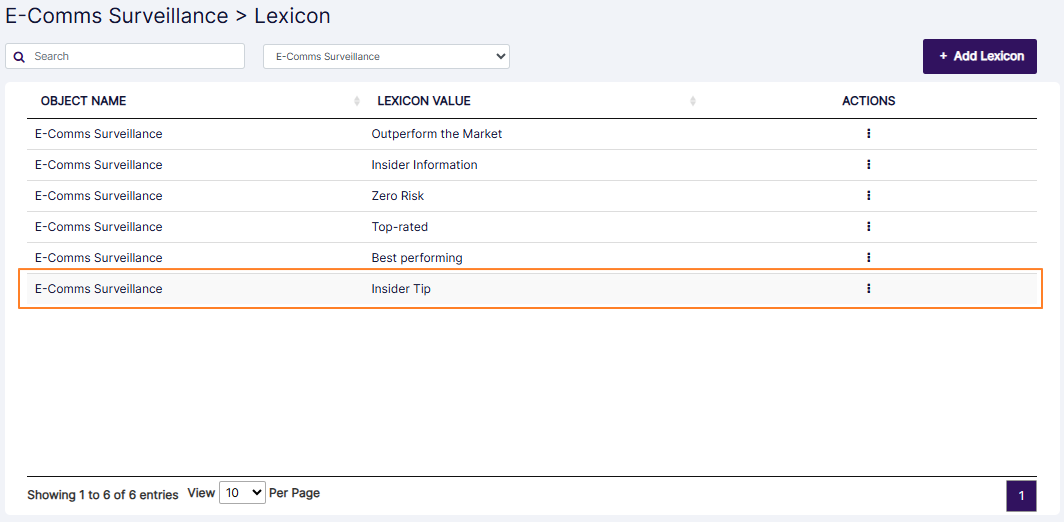Select the Insider Tip lexicon value

coord(401,288)
